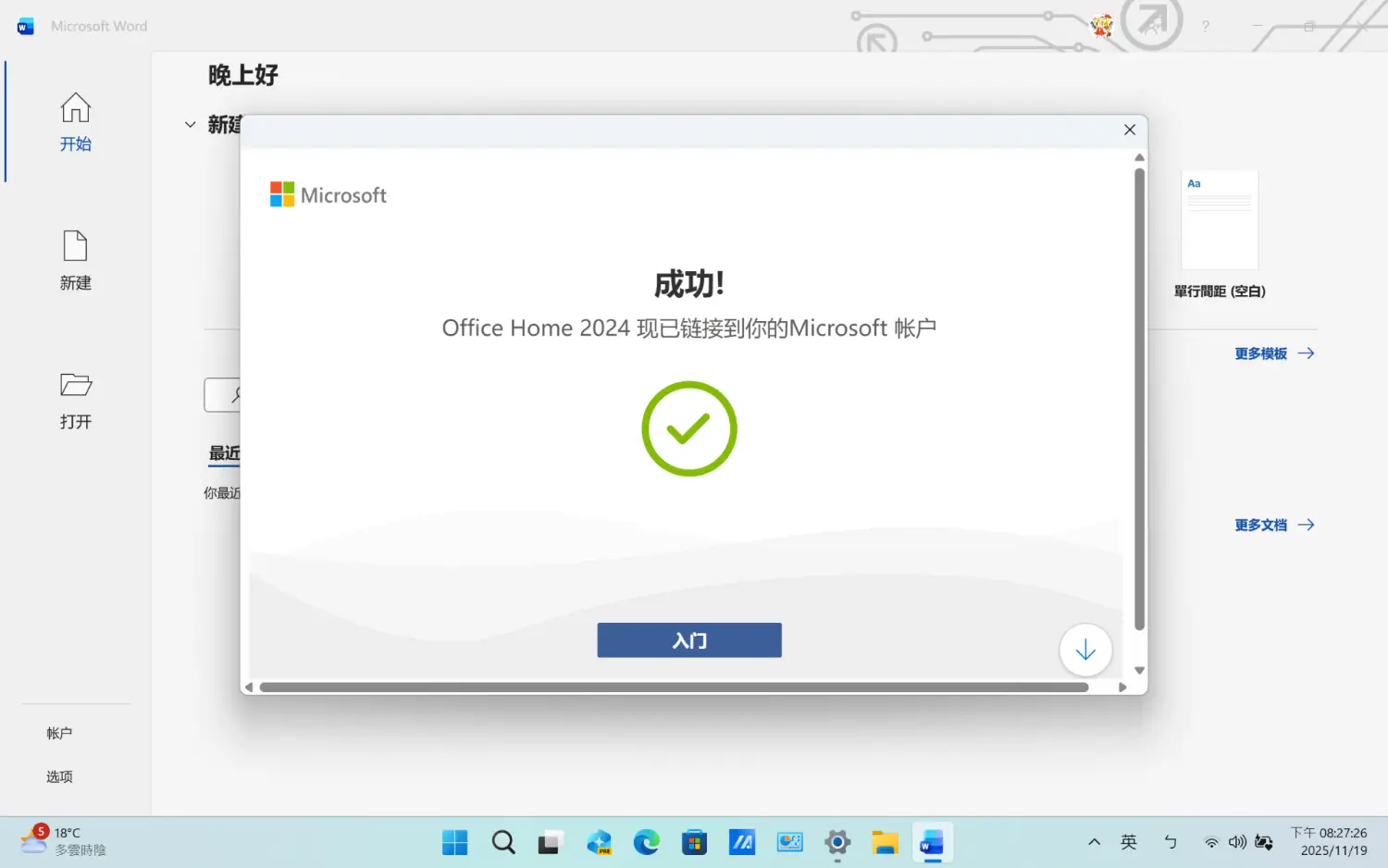Image resolution: width=1388 pixels, height=868 pixels.
Task: Open the 选项 options menu item
Action: pyautogui.click(x=59, y=776)
